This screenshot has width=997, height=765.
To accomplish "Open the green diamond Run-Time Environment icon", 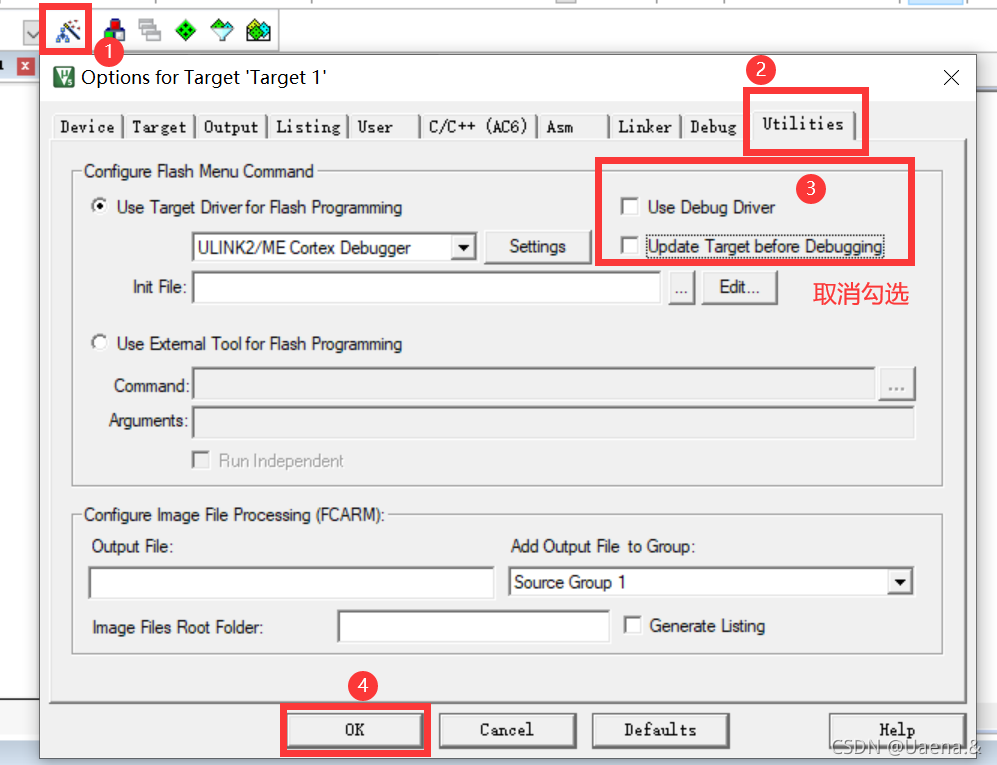I will tap(186, 30).
